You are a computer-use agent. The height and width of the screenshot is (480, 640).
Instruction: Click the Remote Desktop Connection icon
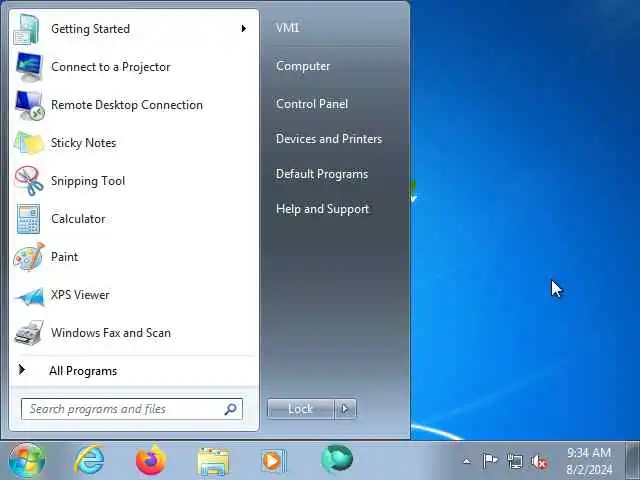(29, 105)
